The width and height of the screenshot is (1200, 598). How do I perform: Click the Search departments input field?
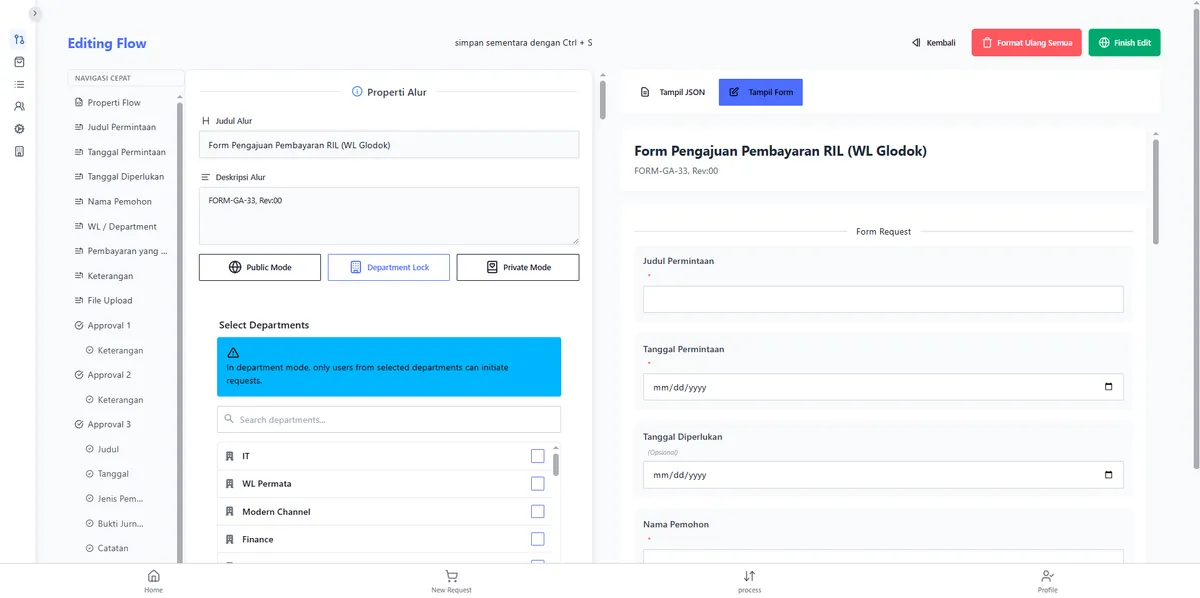tap(389, 420)
